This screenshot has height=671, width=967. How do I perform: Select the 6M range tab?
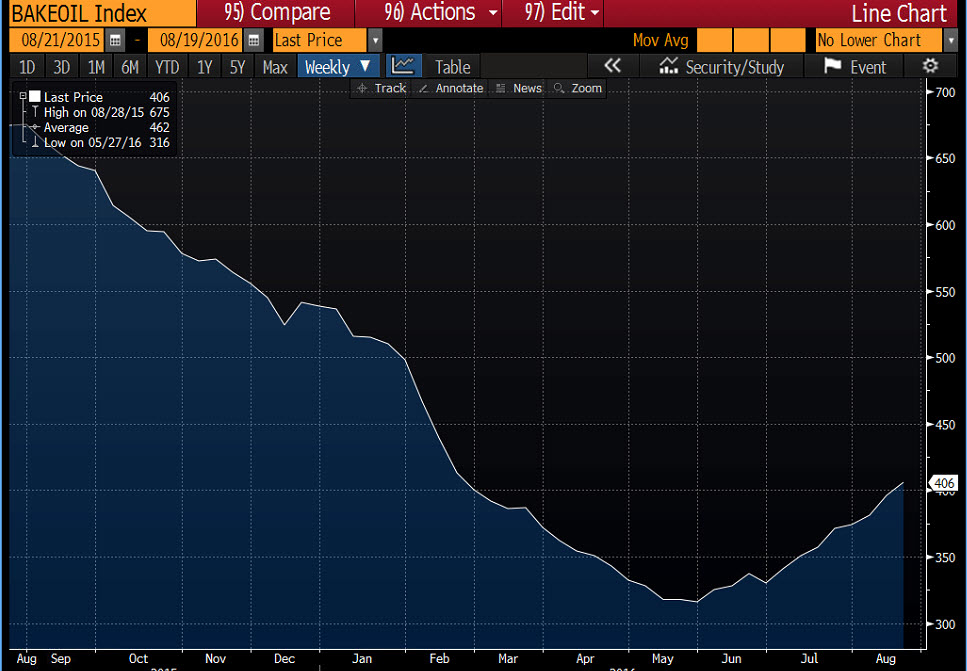click(130, 67)
